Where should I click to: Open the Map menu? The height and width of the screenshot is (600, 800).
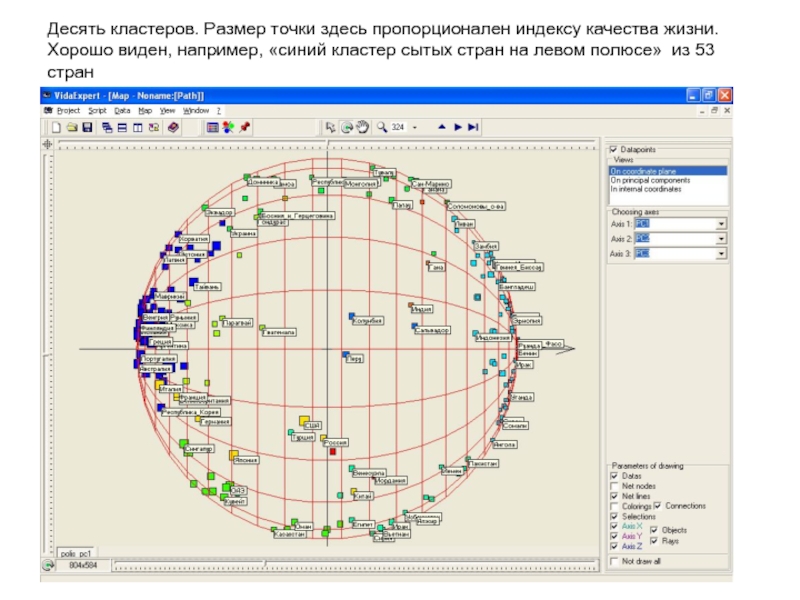[x=145, y=110]
